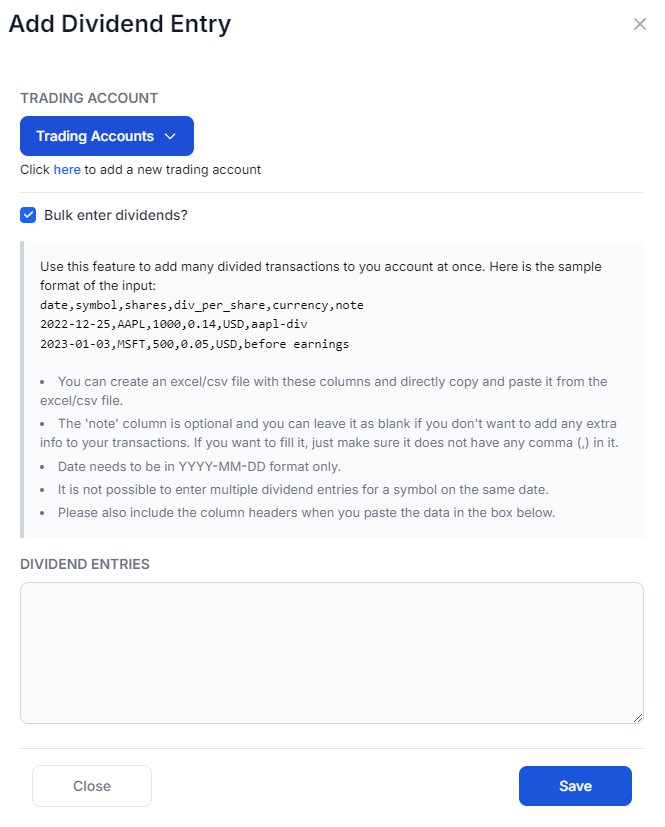Open the Trading Accounts dropdown
Viewport: 665px width, 827px height.
[107, 136]
